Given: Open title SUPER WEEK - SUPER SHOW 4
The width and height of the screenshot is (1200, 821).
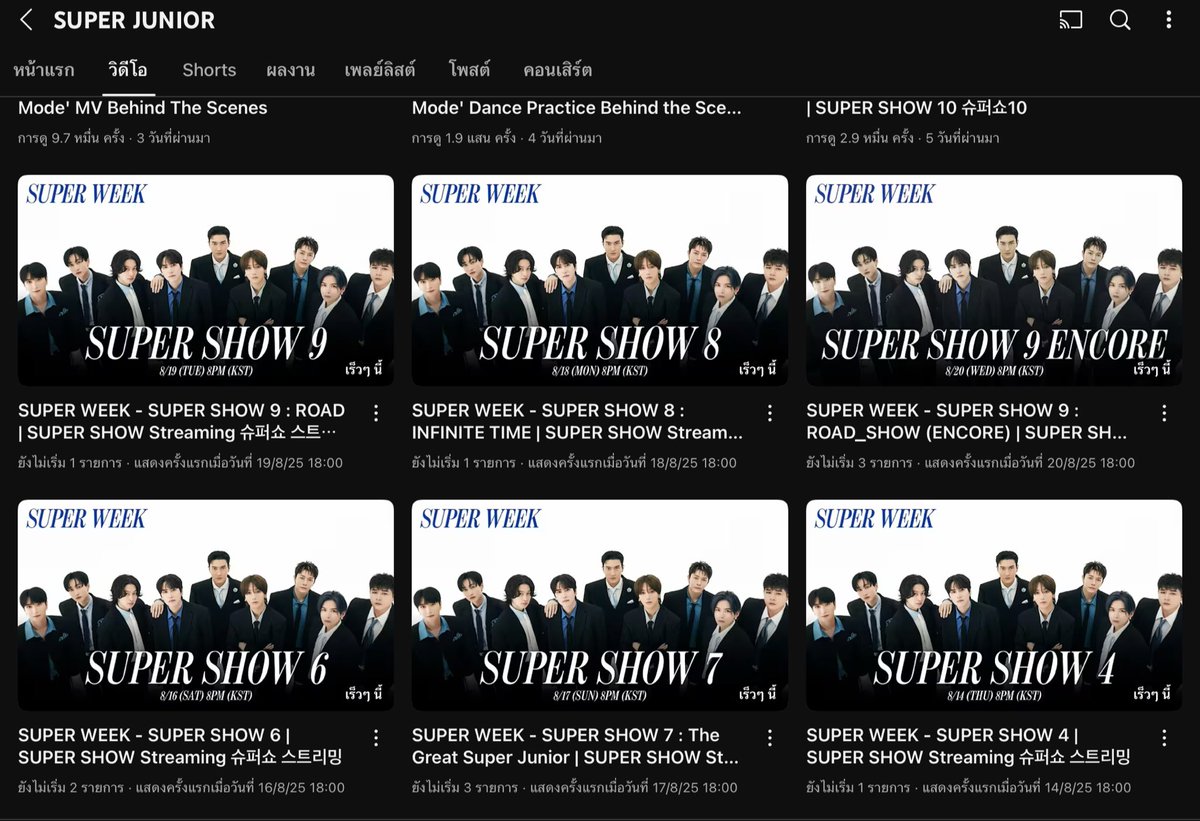Looking at the screenshot, I should pos(968,746).
